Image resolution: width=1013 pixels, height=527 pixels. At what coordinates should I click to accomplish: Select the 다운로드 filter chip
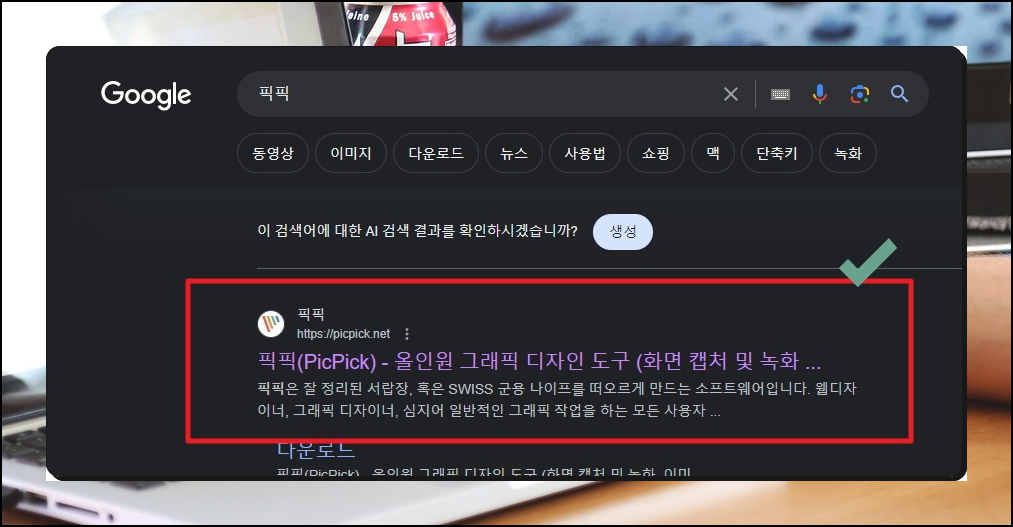pyautogui.click(x=436, y=154)
